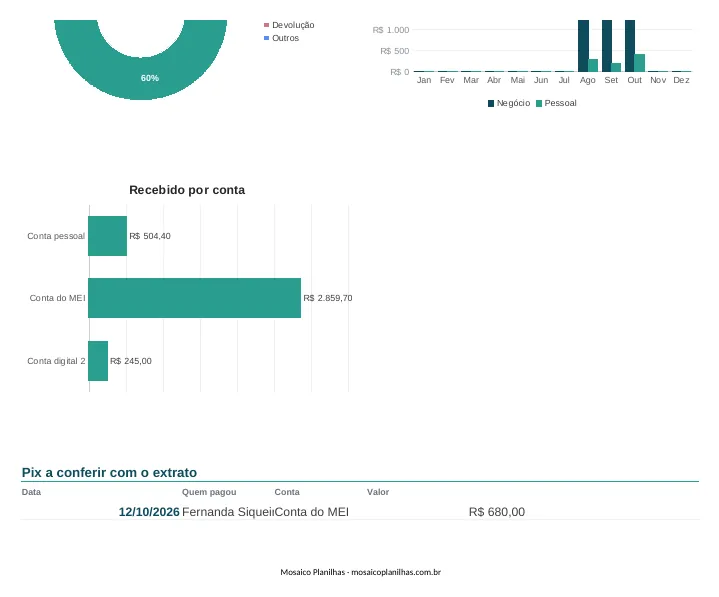Click the Quem pagou column header
This screenshot has width=719, height=597.
(209, 492)
